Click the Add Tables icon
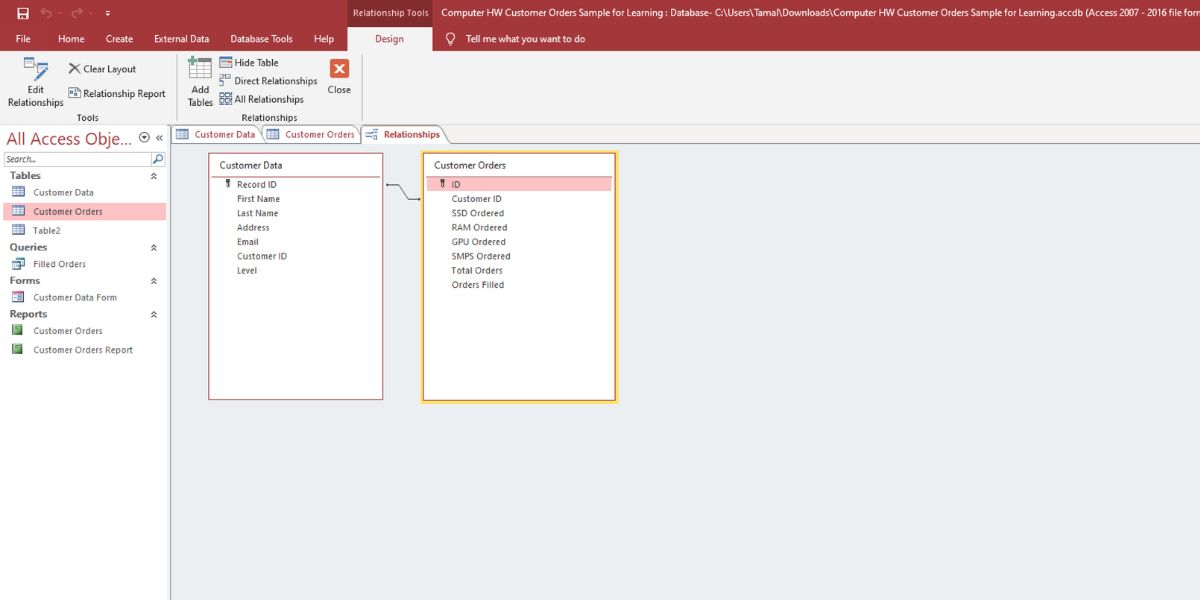The height and width of the screenshot is (600, 1200). click(x=200, y=70)
